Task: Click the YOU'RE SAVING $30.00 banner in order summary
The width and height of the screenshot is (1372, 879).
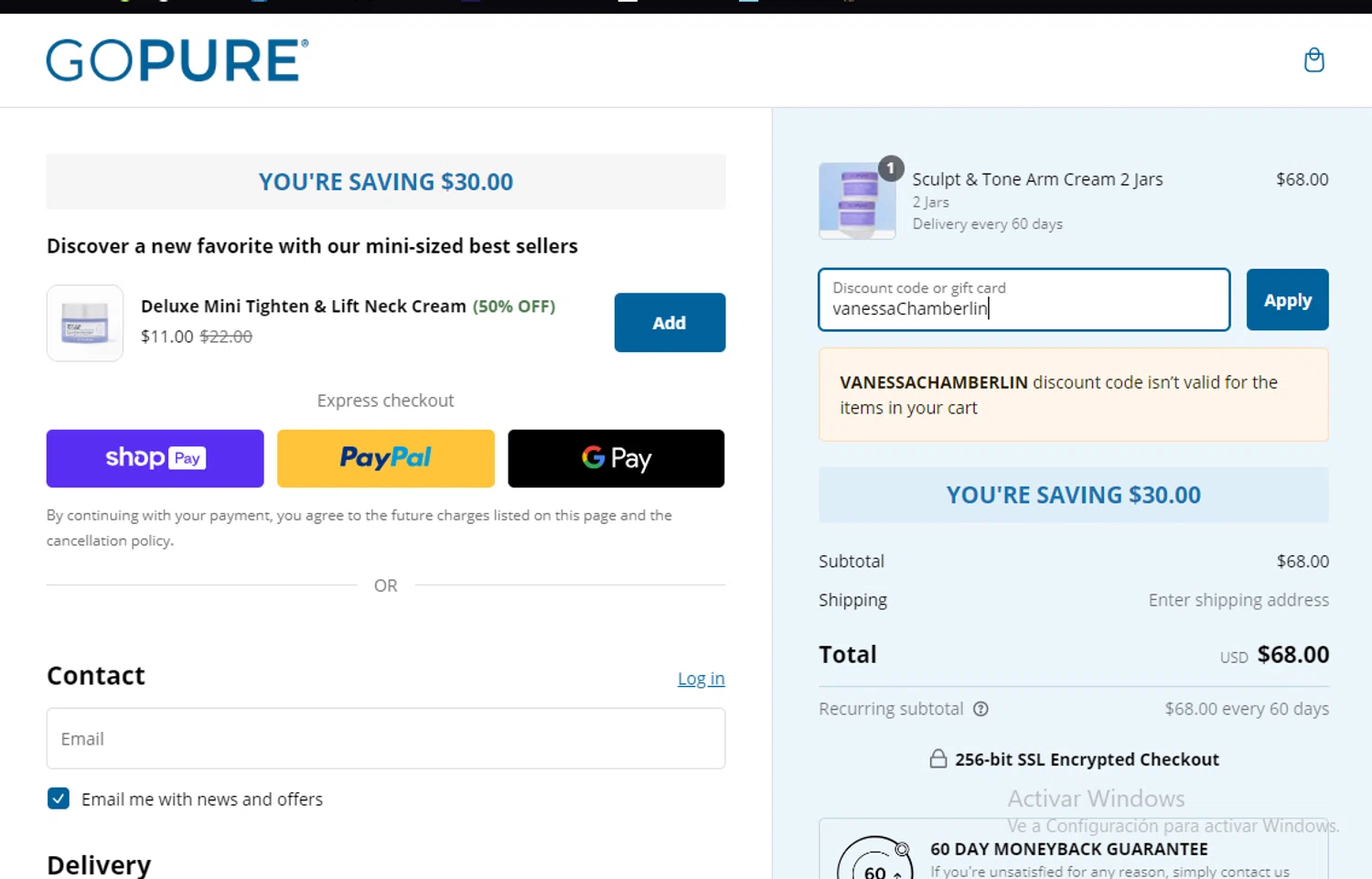Action: tap(1074, 495)
